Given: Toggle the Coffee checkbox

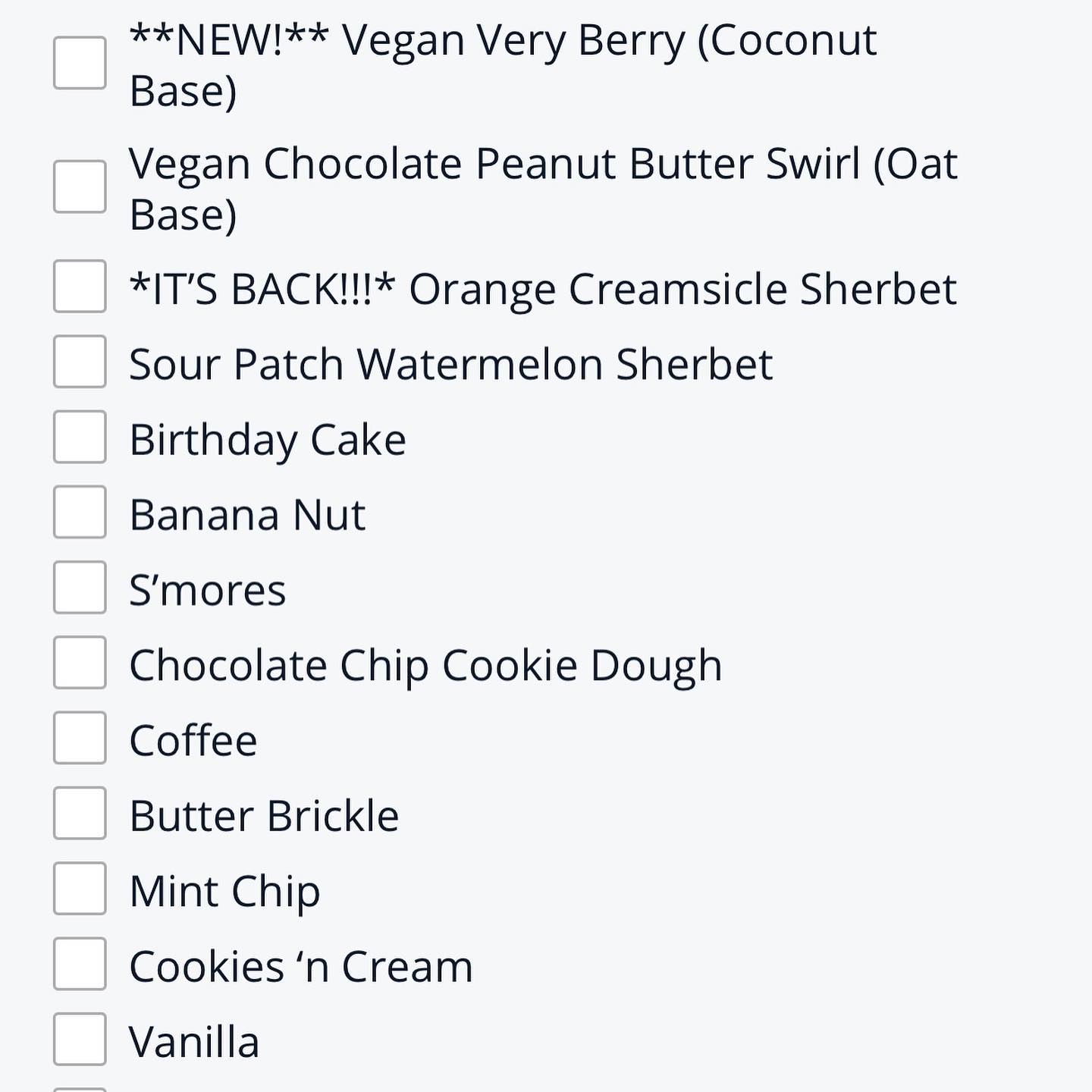Looking at the screenshot, I should coord(80,737).
